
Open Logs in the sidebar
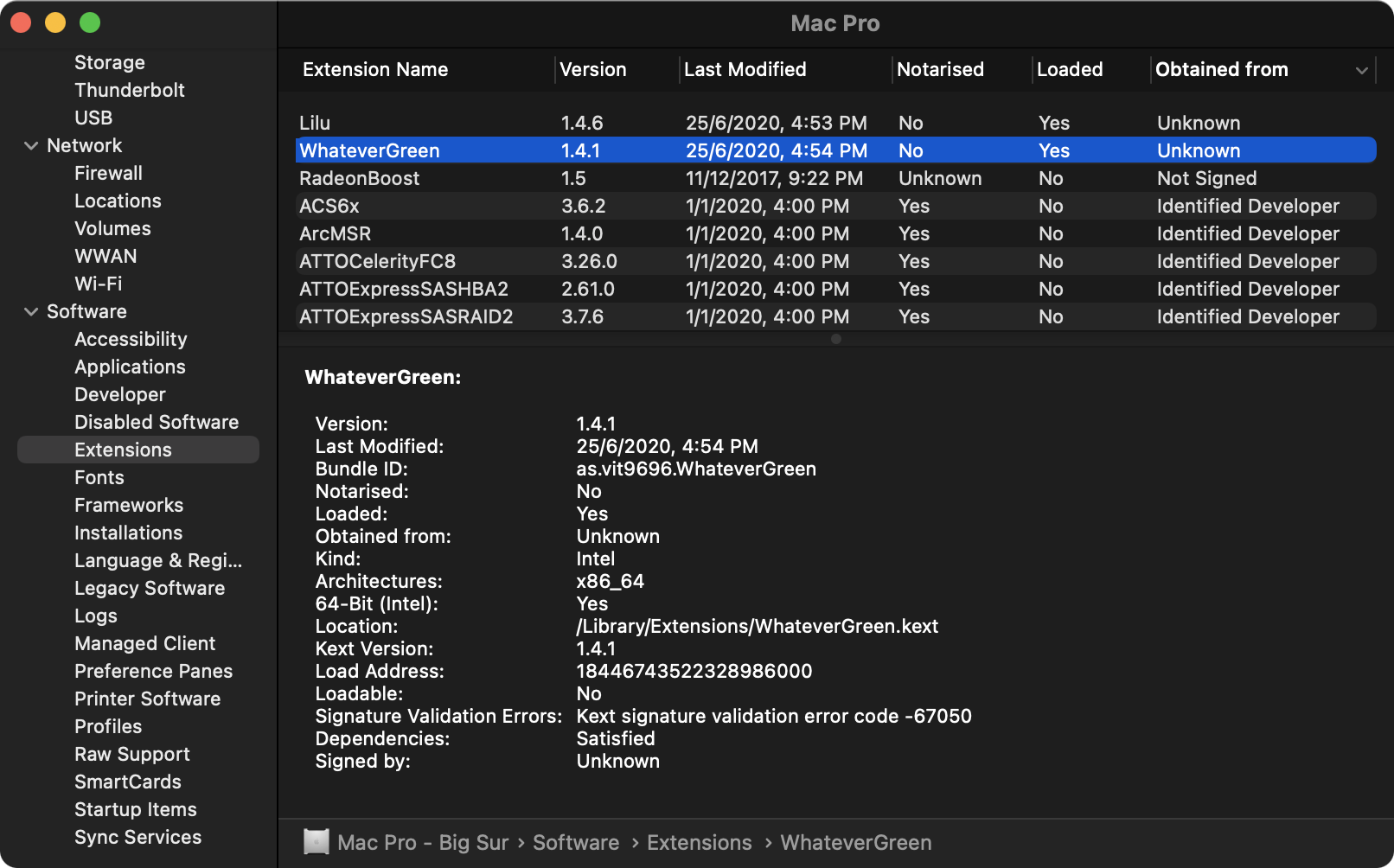click(96, 616)
